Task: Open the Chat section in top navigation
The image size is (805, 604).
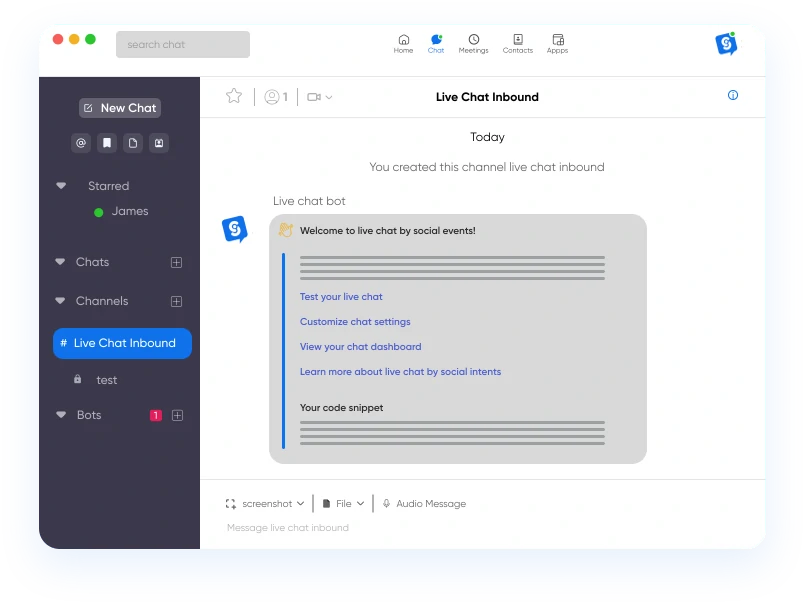Action: [436, 43]
